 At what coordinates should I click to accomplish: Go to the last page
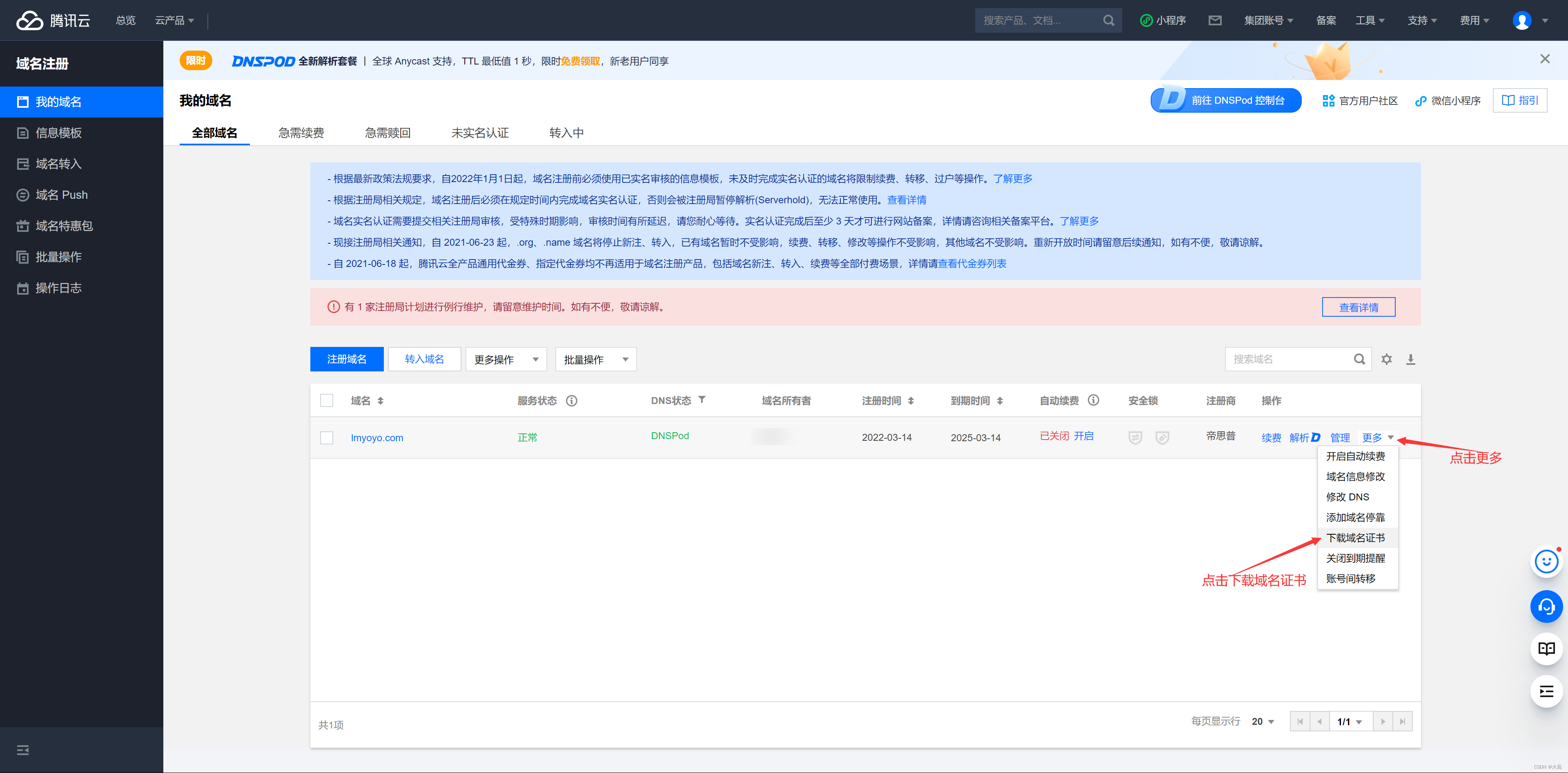[x=1402, y=721]
